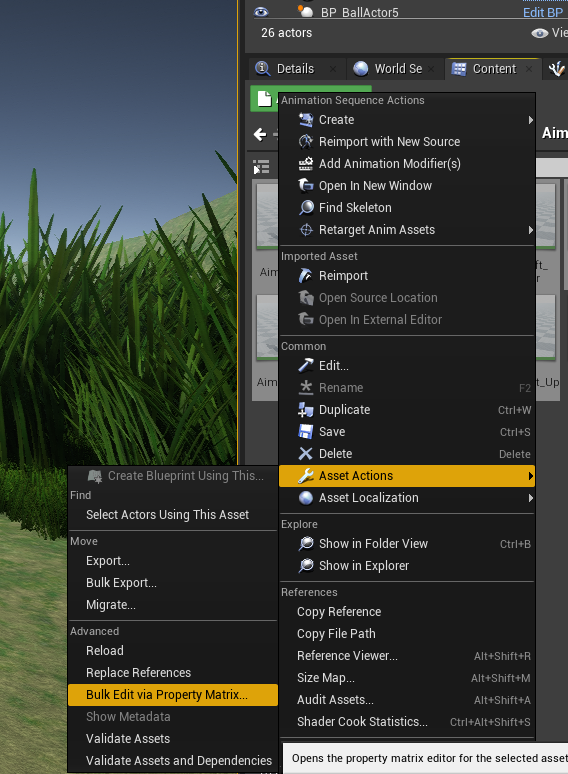This screenshot has width=568, height=774.
Task: Click the Add Animation Modifier(s) icon
Action: pos(306,163)
